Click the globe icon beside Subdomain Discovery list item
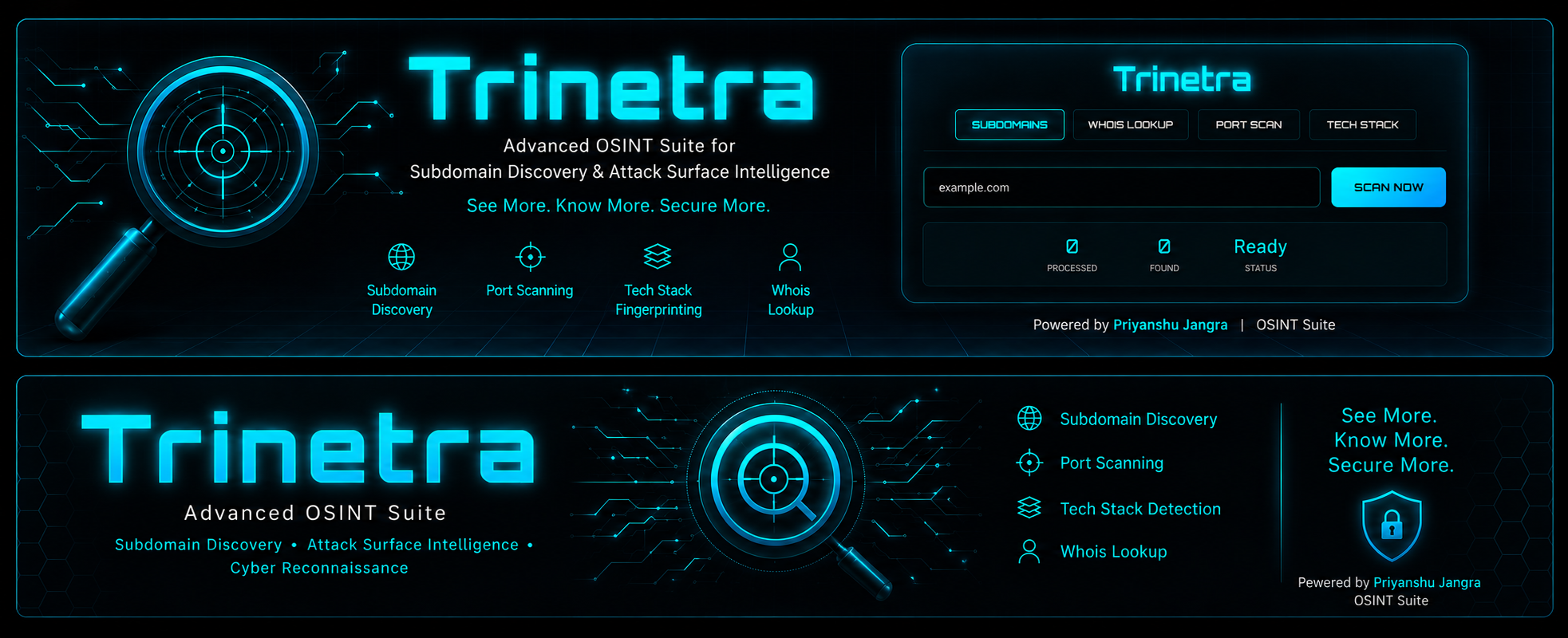 tap(1029, 418)
